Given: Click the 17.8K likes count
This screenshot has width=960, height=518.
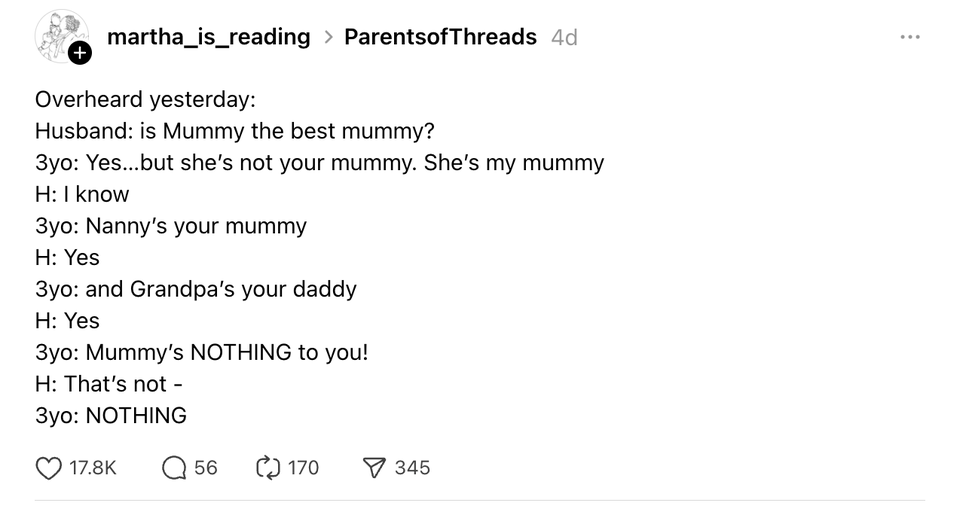Looking at the screenshot, I should click(x=92, y=468).
